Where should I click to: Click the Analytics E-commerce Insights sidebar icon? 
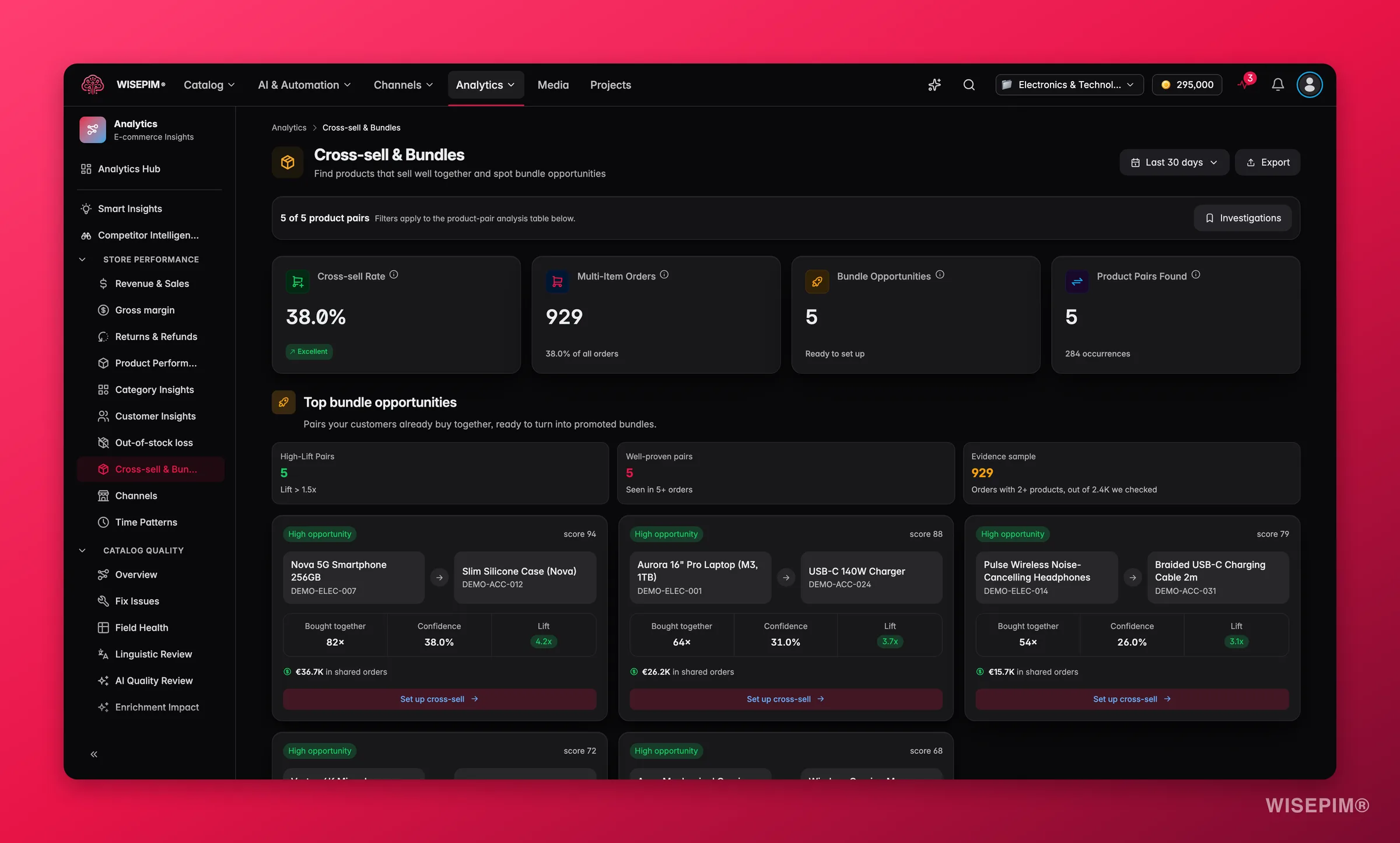[93, 130]
